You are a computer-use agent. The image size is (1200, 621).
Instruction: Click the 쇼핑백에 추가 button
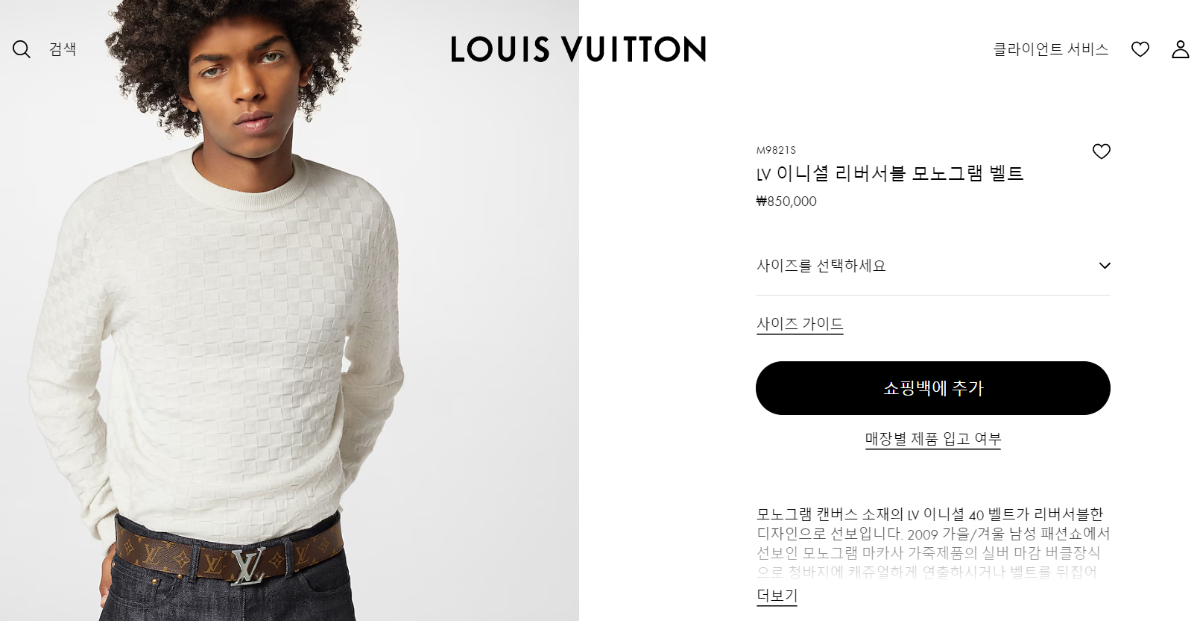pyautogui.click(x=933, y=388)
